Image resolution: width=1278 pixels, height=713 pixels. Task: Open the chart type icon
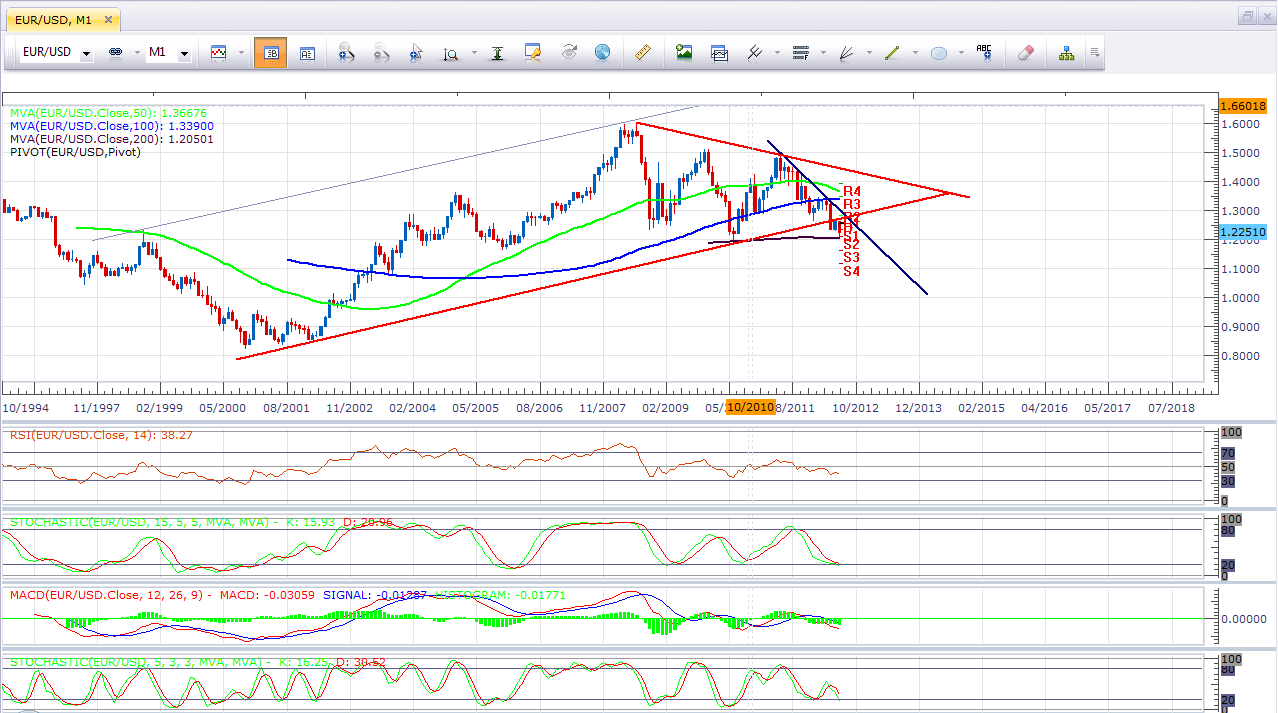(x=218, y=53)
